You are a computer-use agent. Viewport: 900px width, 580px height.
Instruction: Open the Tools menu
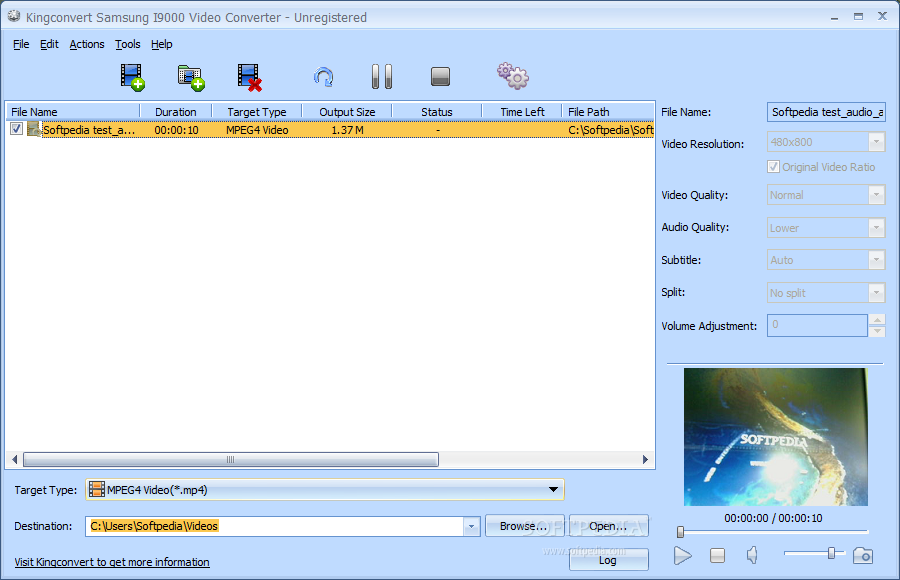click(127, 44)
